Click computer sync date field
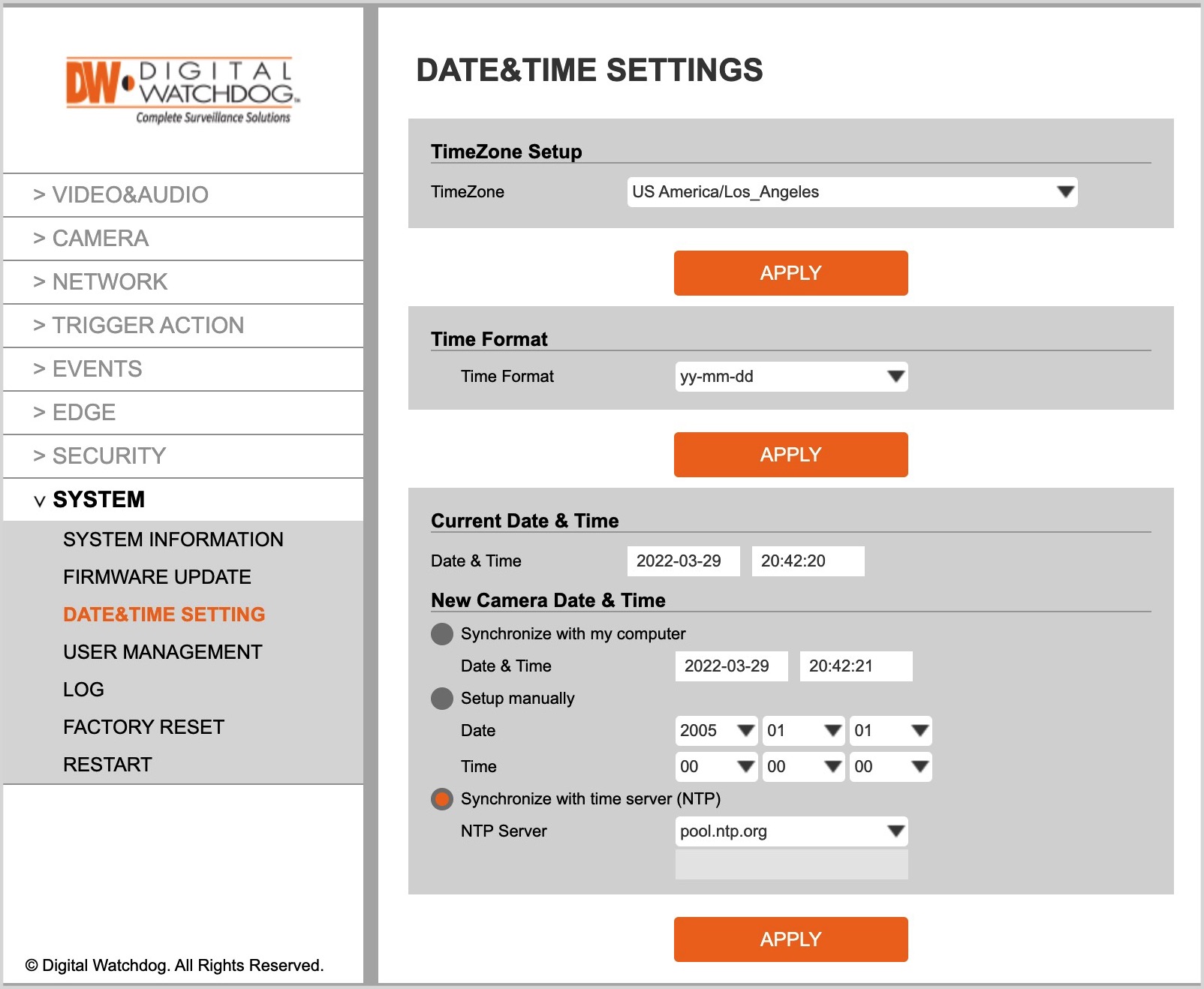 click(731, 666)
